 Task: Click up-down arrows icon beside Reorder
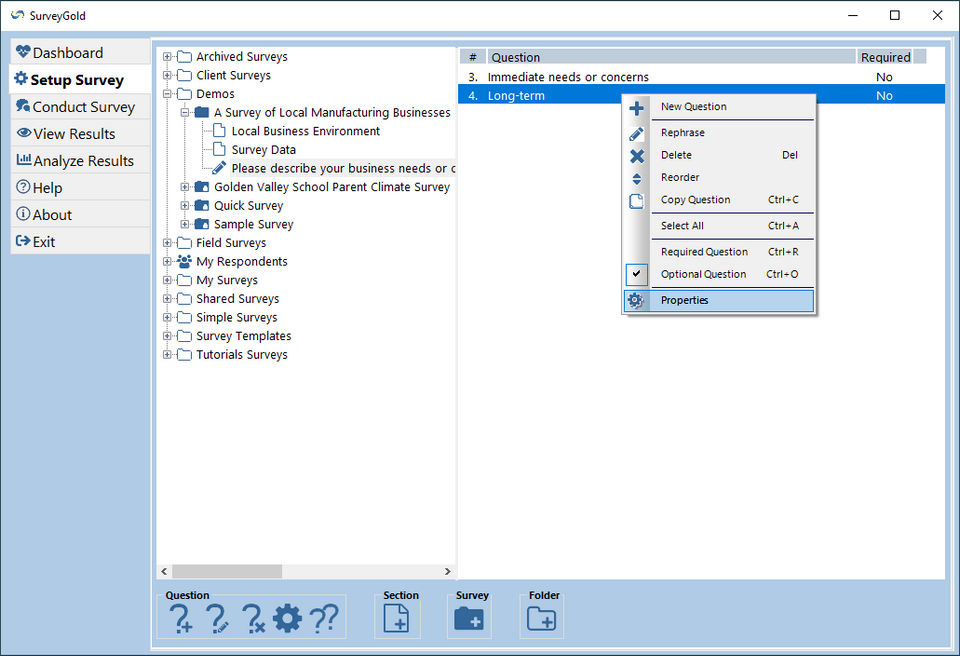point(637,179)
